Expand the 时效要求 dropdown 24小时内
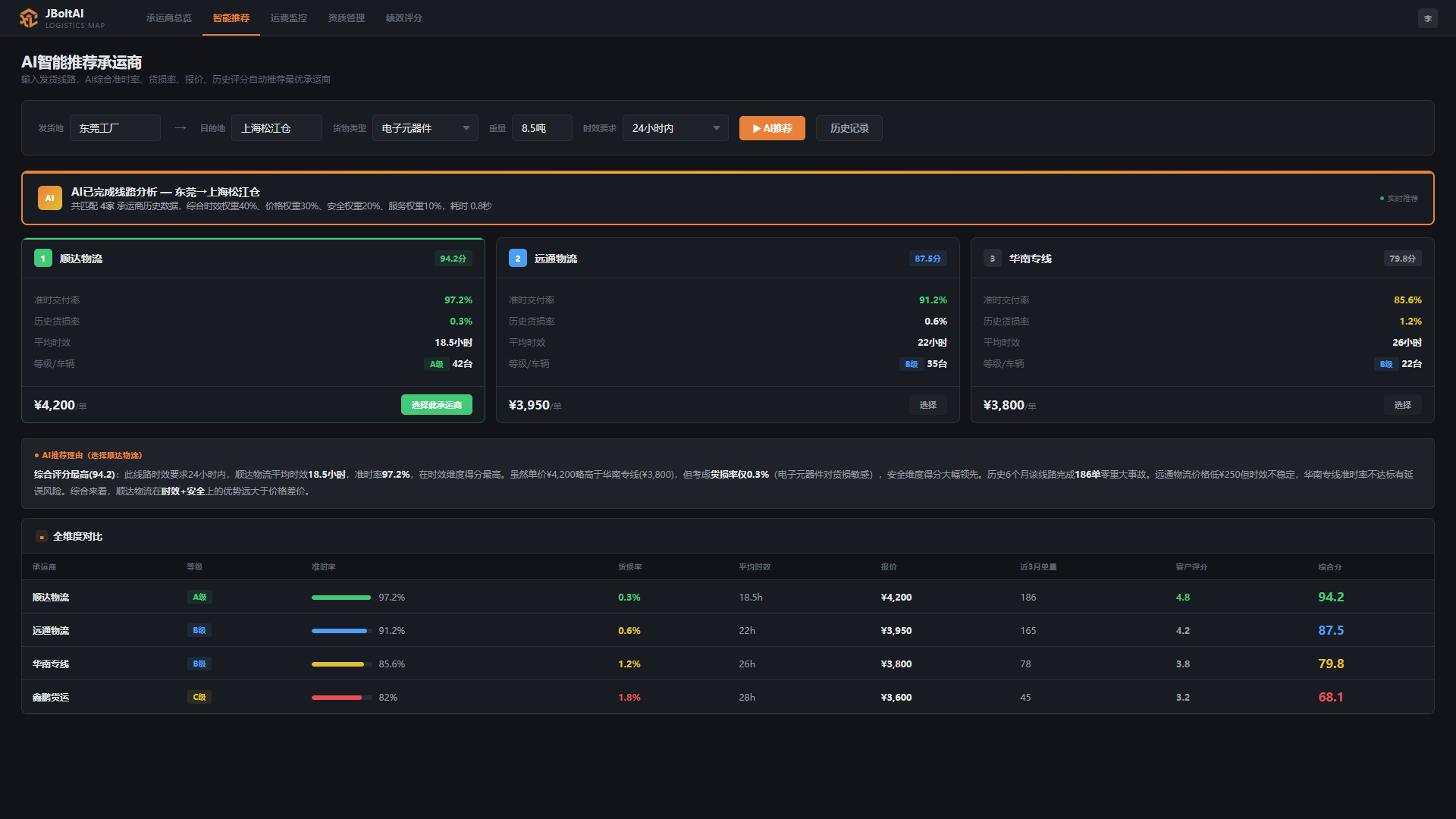The height and width of the screenshot is (819, 1456). [676, 128]
